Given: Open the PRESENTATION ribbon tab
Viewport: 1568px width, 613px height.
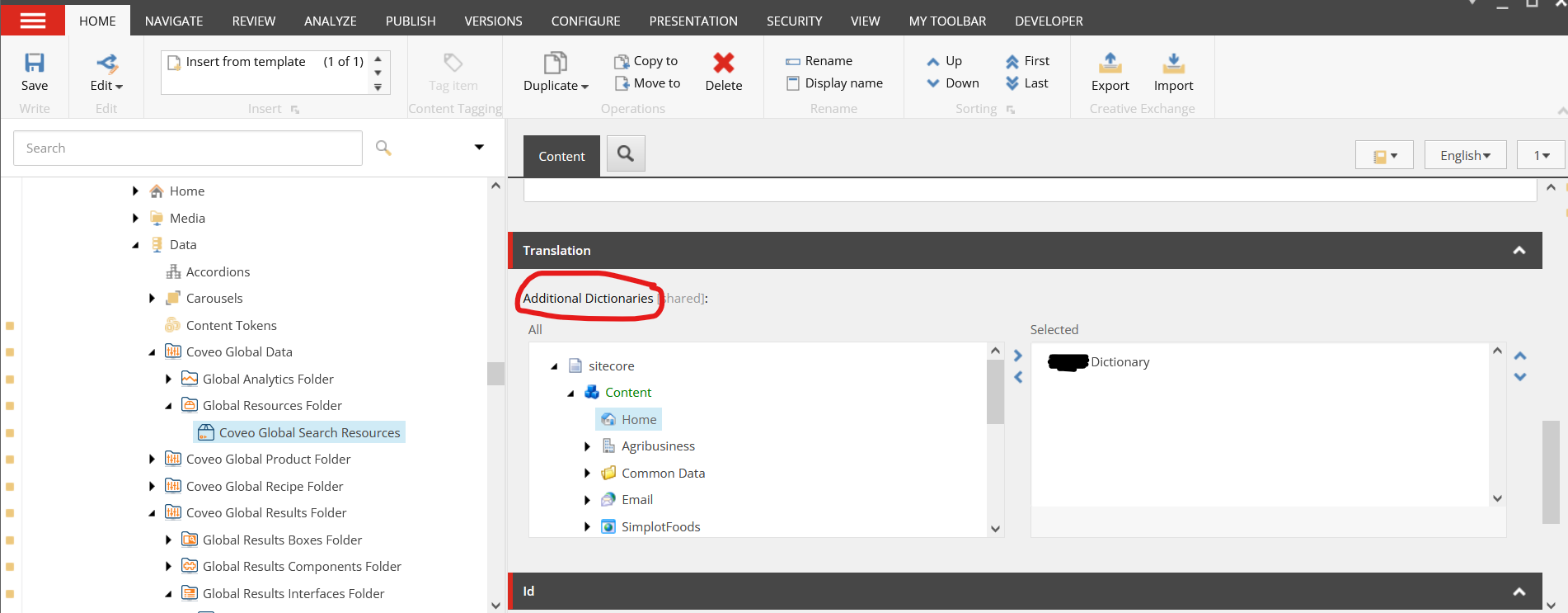Looking at the screenshot, I should tap(692, 21).
